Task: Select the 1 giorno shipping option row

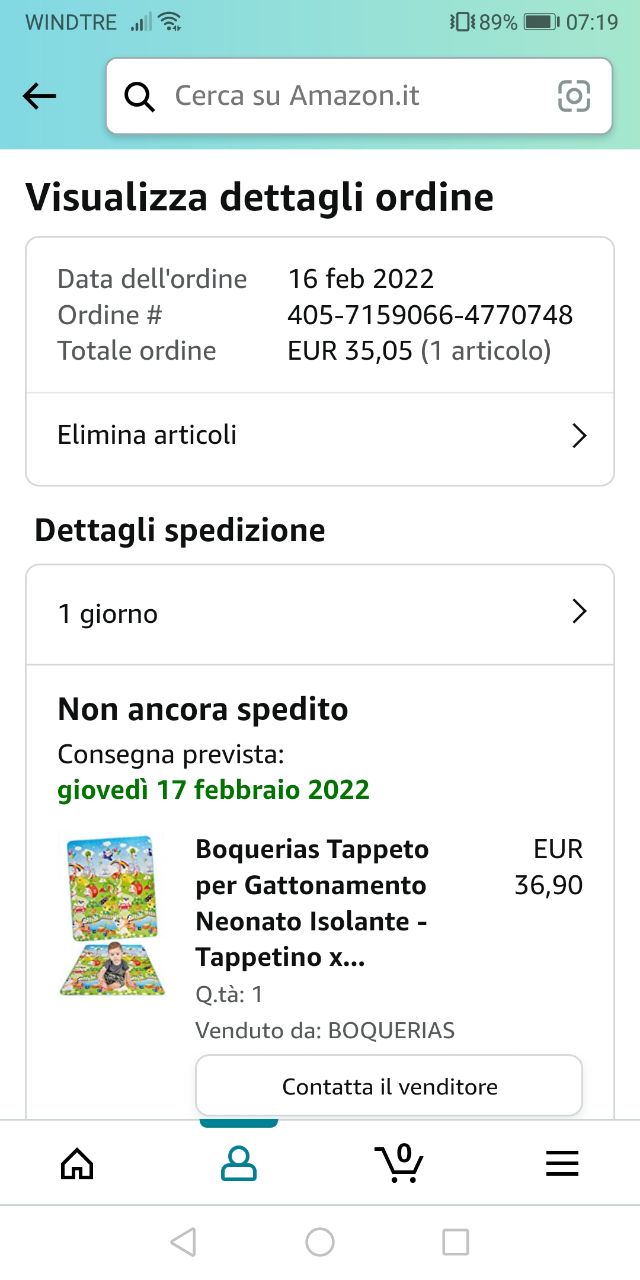Action: point(300,613)
